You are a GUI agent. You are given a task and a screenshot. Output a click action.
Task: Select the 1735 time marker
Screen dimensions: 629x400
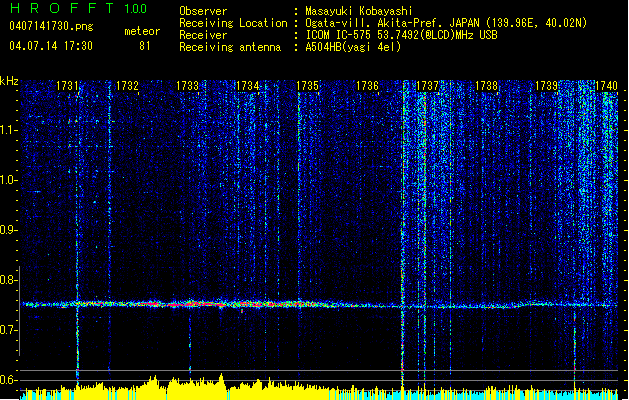(x=307, y=86)
